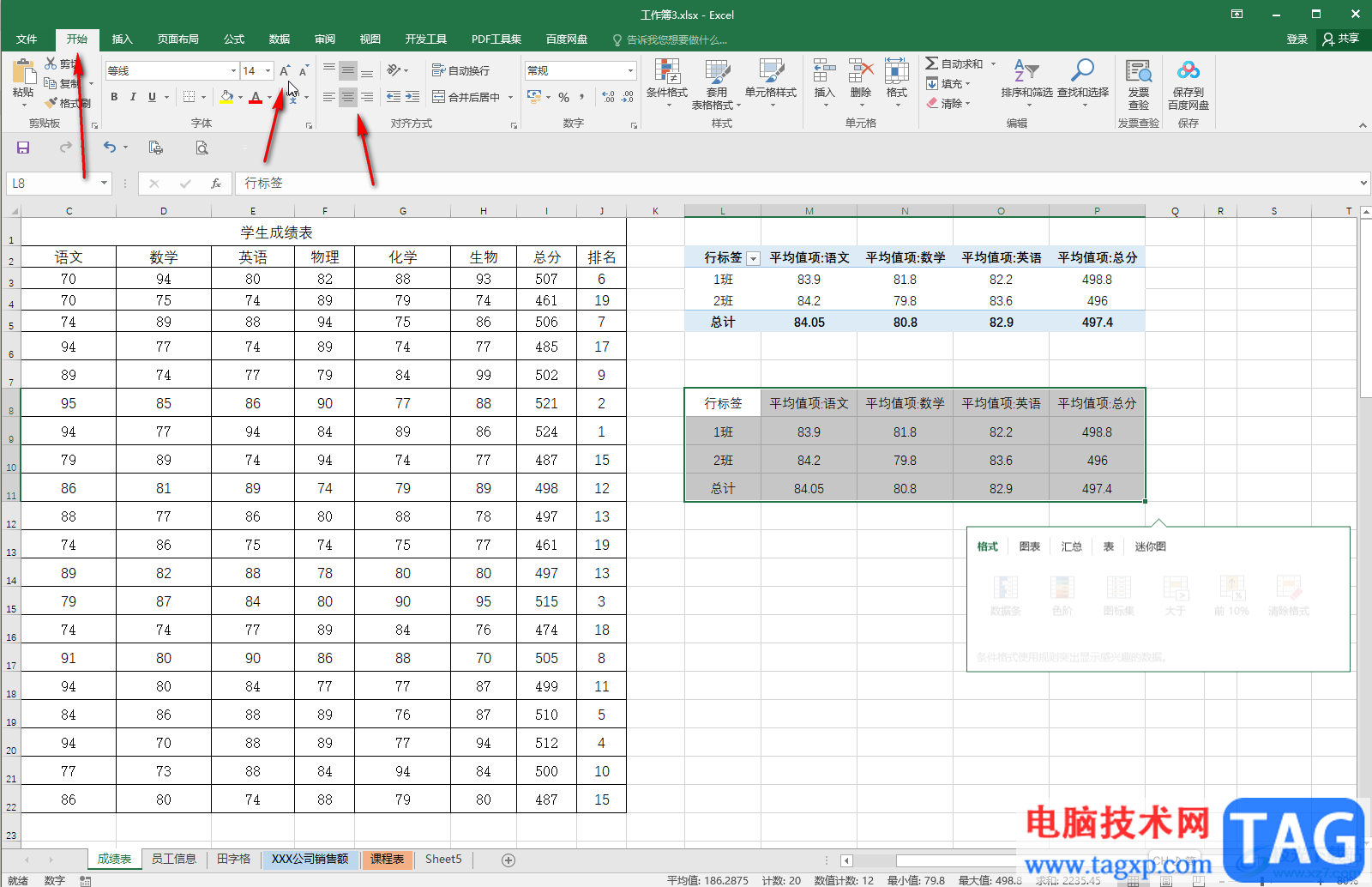Select the 图表 tab in Quick Analysis

[x=1030, y=546]
